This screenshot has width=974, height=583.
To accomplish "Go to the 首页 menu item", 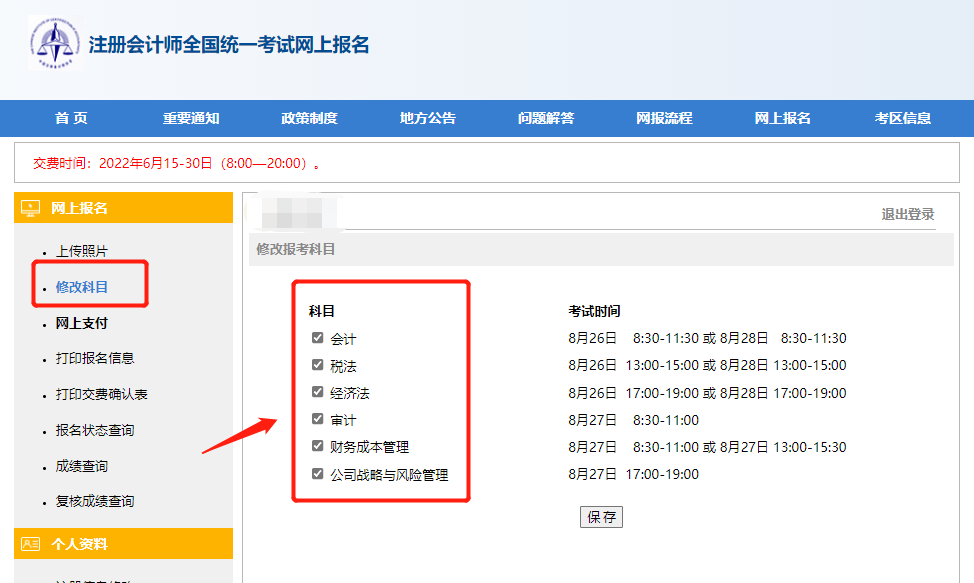I will (x=69, y=118).
